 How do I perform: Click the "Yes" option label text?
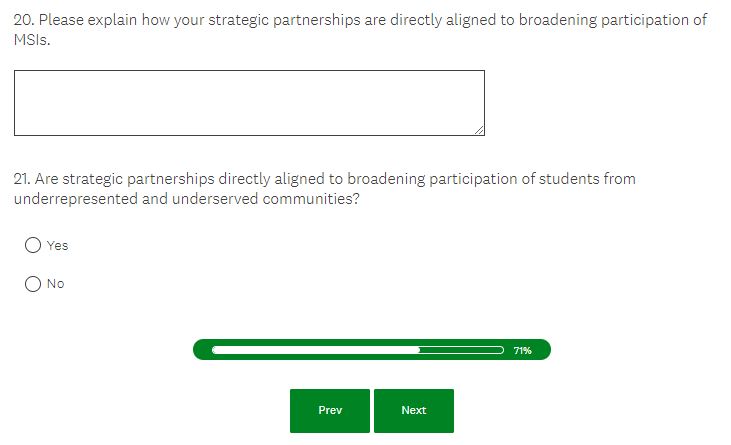(x=58, y=245)
